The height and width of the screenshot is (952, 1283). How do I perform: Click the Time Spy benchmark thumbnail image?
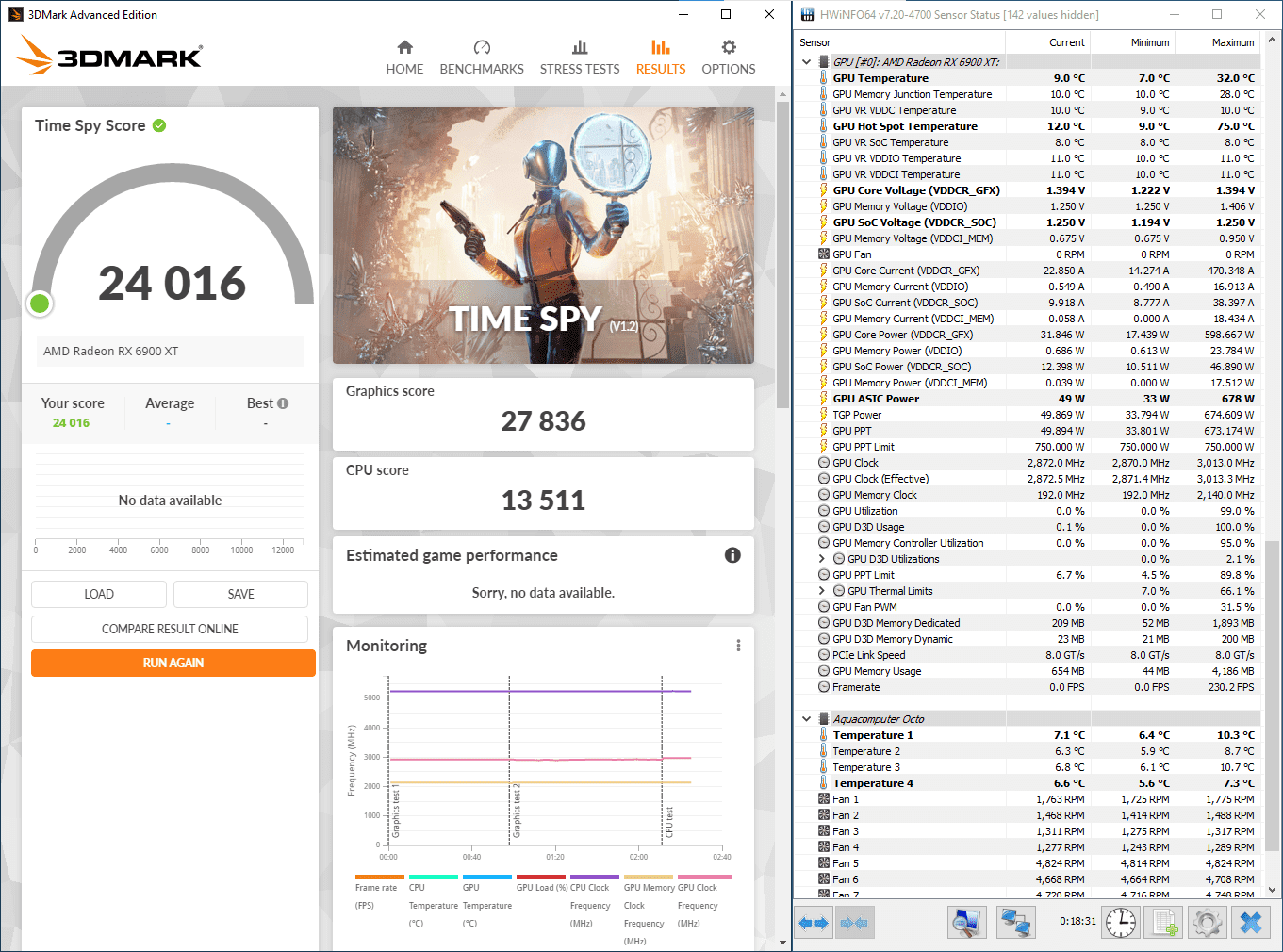543,235
